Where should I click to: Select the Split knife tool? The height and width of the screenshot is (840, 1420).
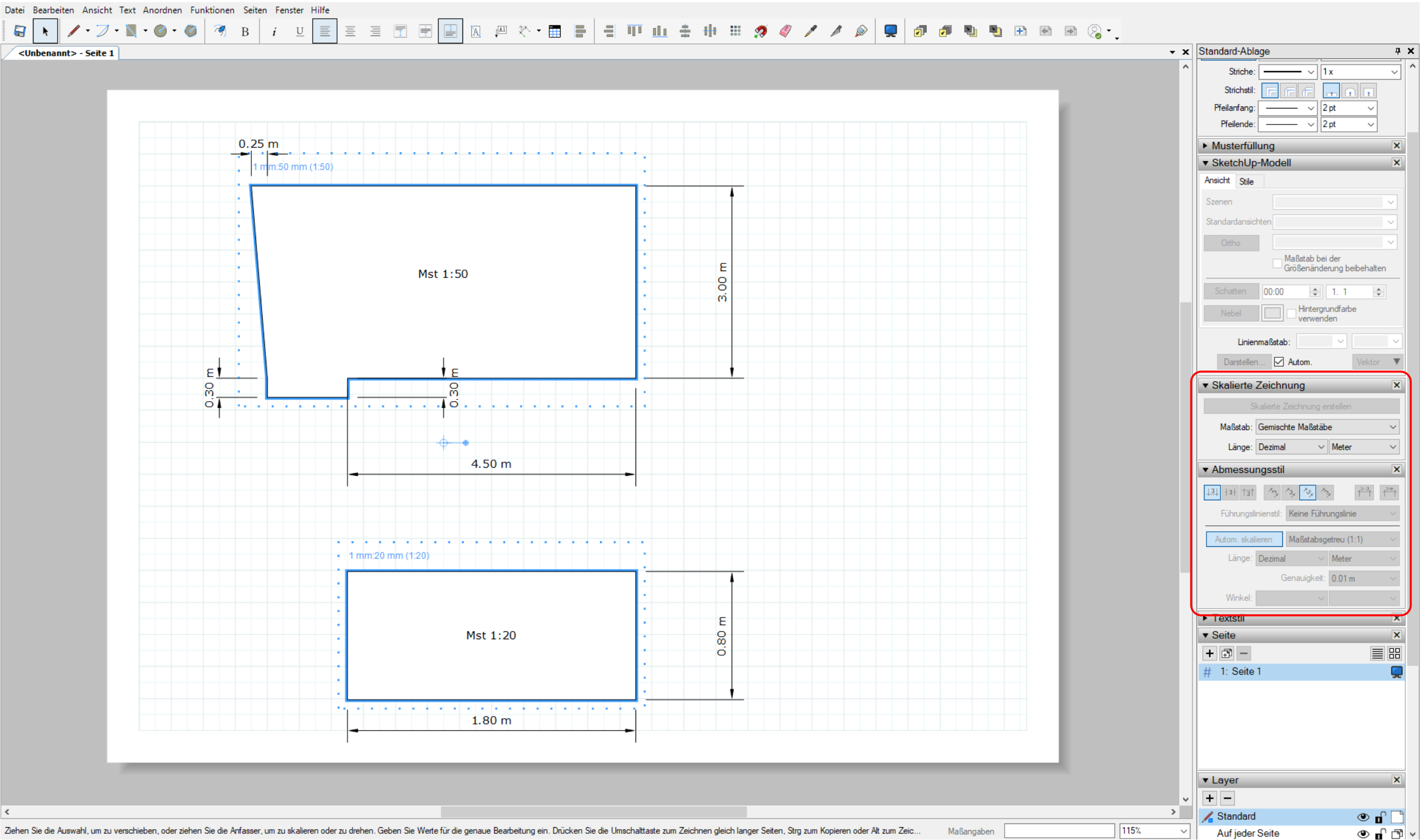coord(836,31)
